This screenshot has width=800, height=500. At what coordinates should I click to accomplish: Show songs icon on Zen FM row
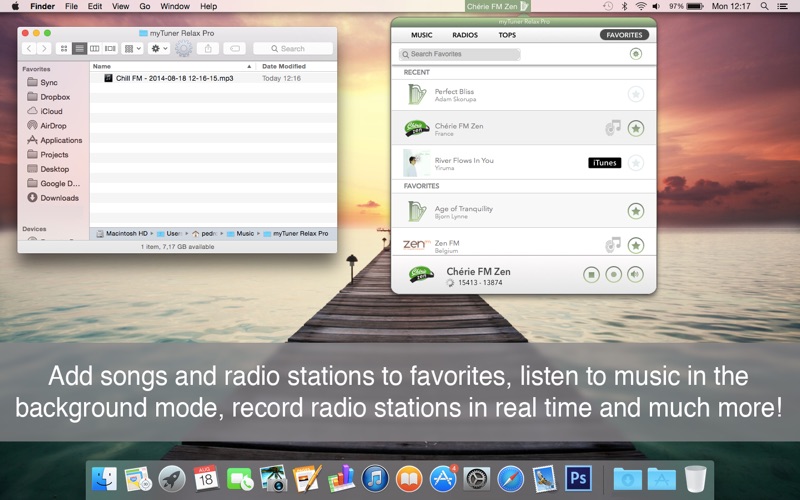coord(613,244)
